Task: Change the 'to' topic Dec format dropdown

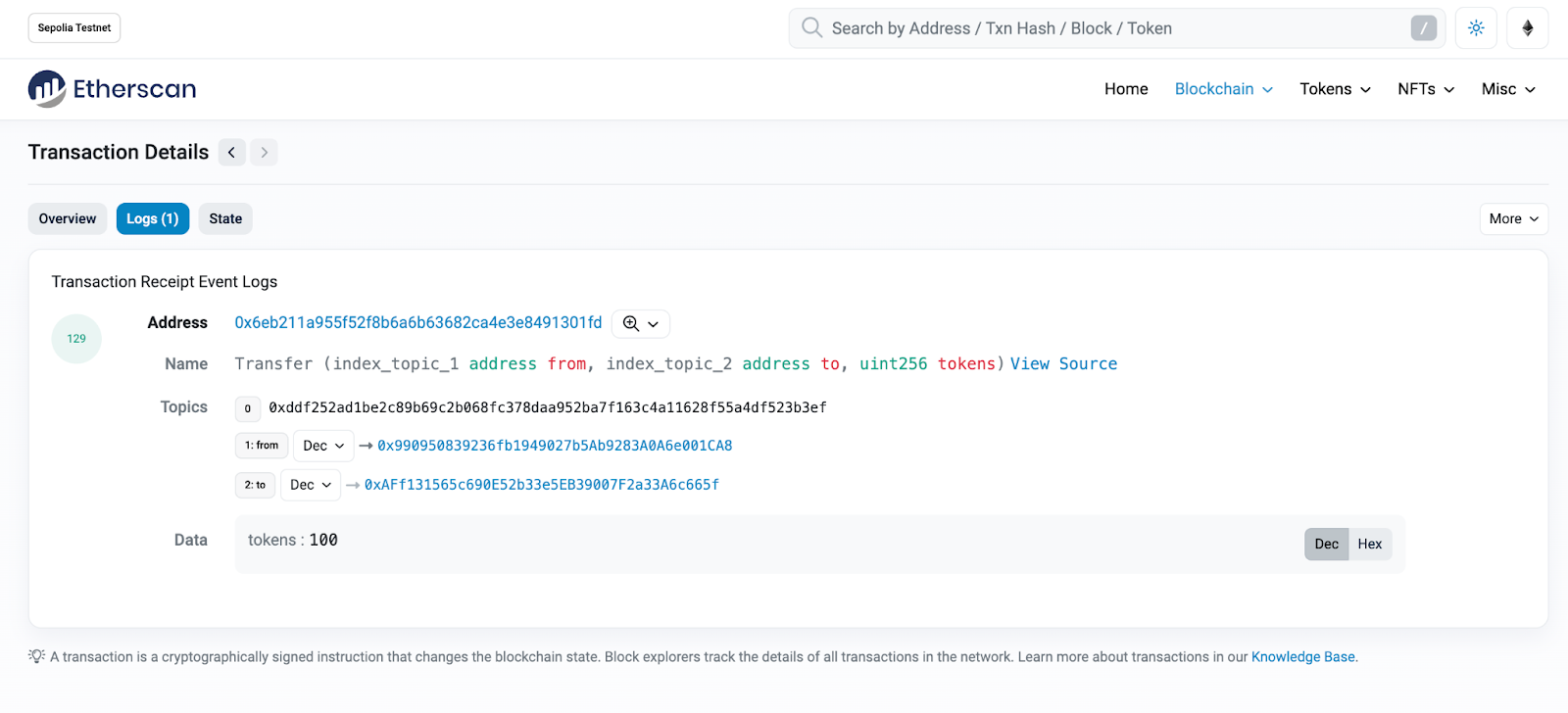Action: point(311,485)
